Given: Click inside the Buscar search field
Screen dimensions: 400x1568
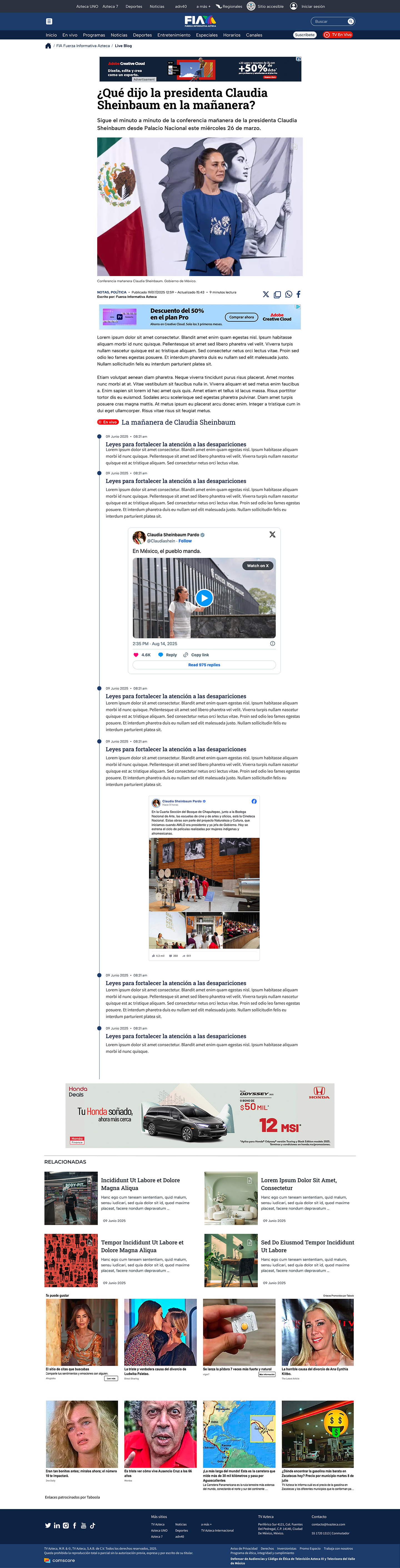Looking at the screenshot, I should pos(329,21).
